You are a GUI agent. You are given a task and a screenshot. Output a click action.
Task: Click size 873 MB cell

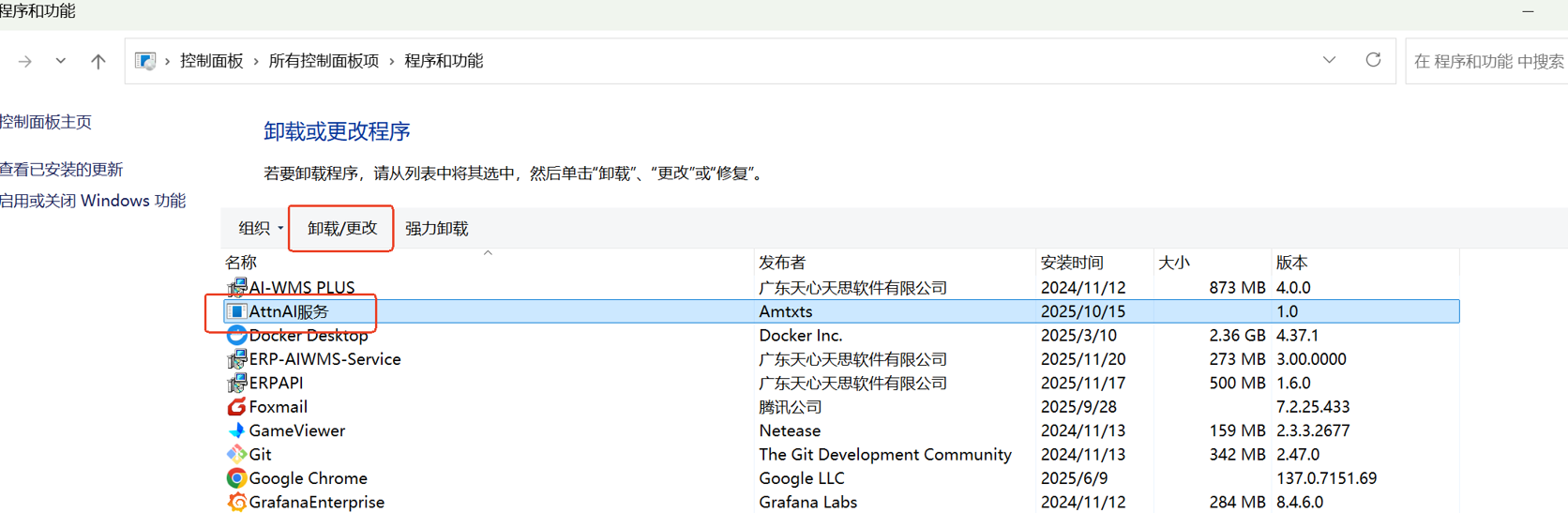1237,287
